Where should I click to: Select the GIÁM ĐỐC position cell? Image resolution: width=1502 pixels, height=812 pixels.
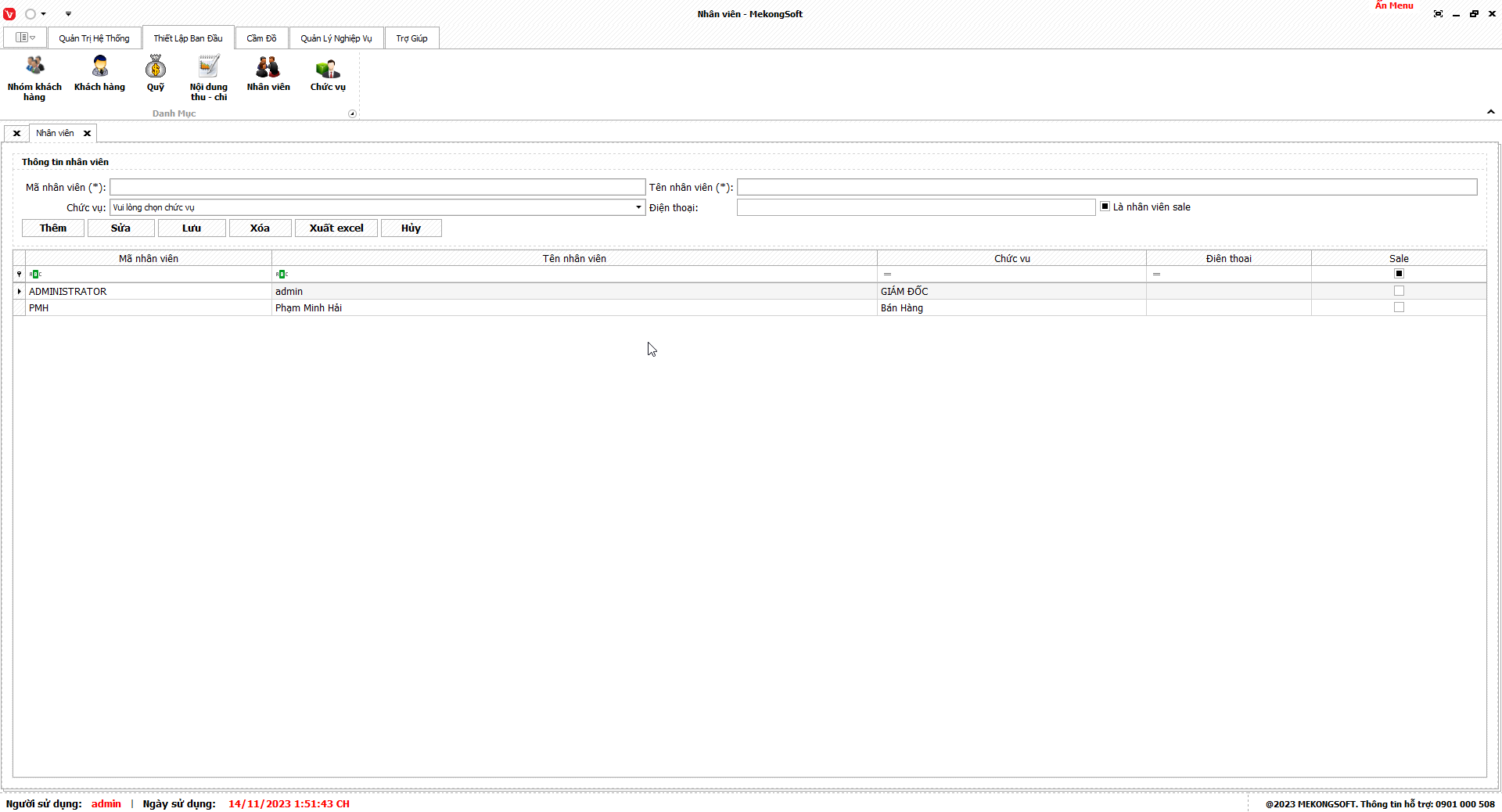click(x=1012, y=291)
